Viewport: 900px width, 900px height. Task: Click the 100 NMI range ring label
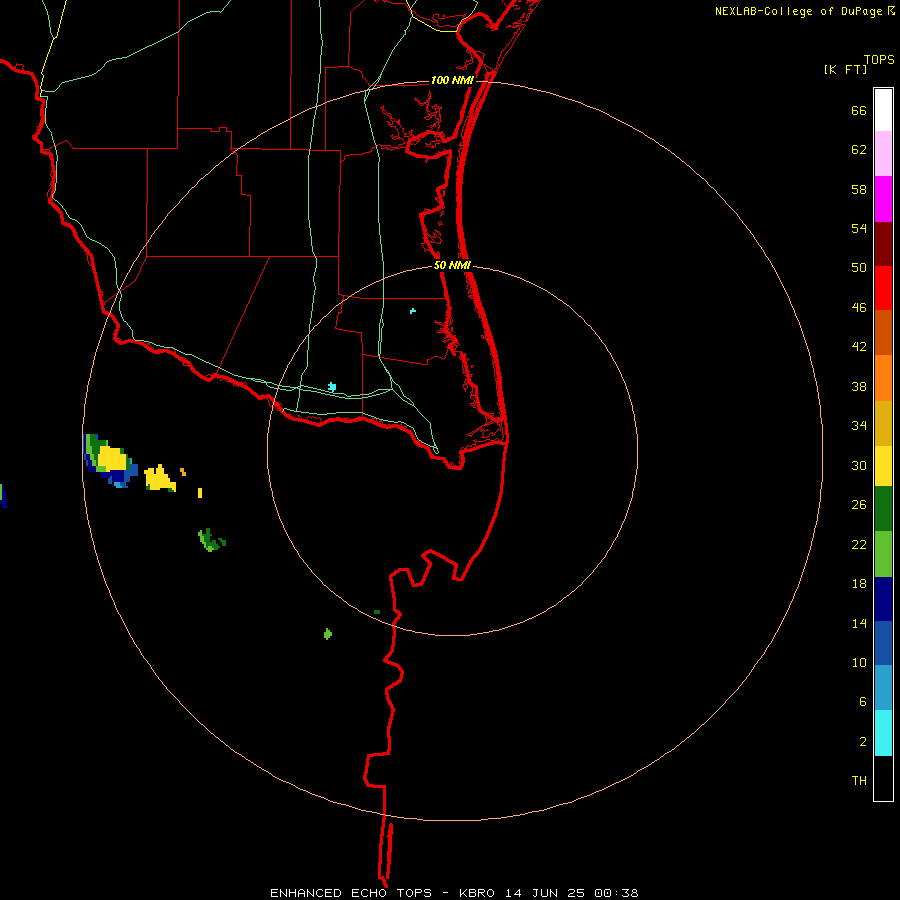(x=452, y=80)
